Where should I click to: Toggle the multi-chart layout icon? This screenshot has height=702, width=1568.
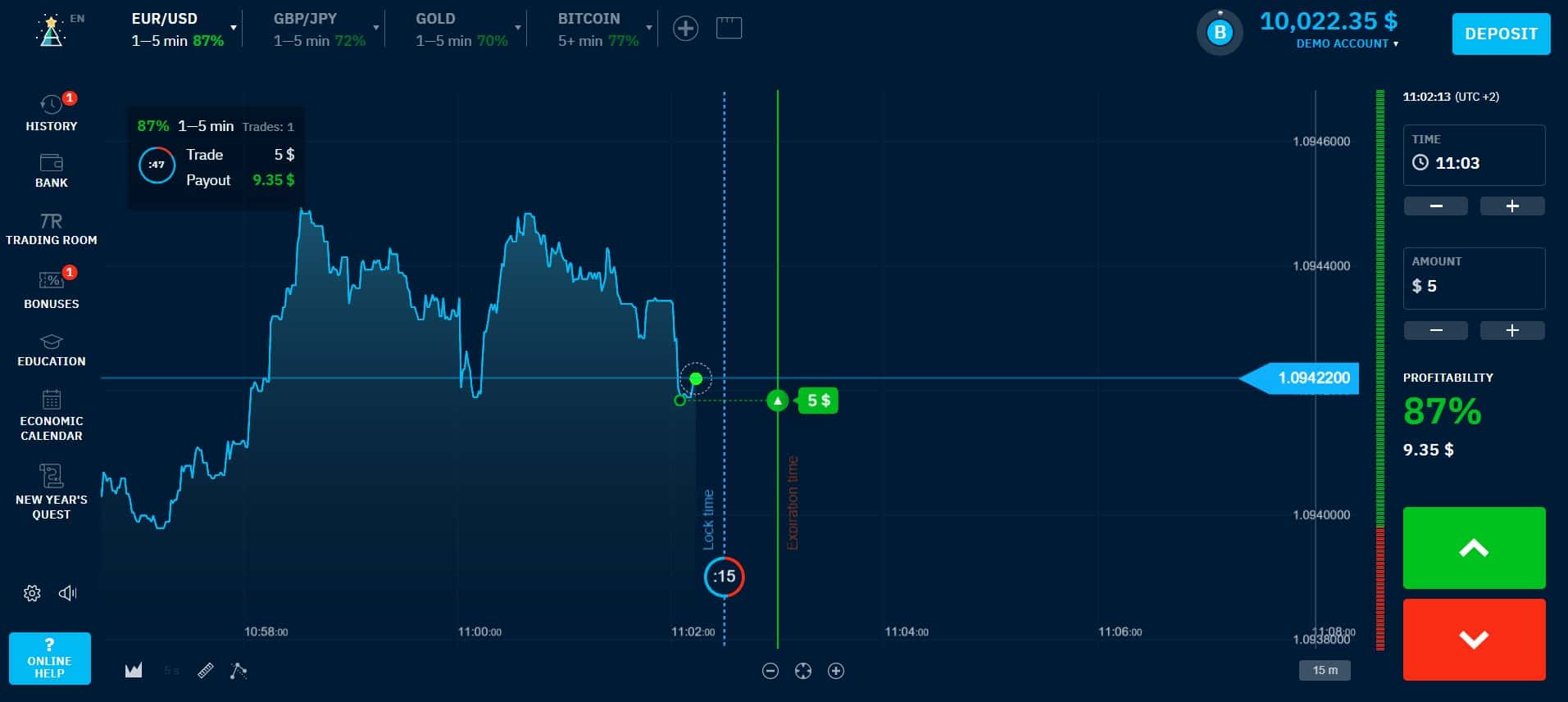tap(729, 29)
